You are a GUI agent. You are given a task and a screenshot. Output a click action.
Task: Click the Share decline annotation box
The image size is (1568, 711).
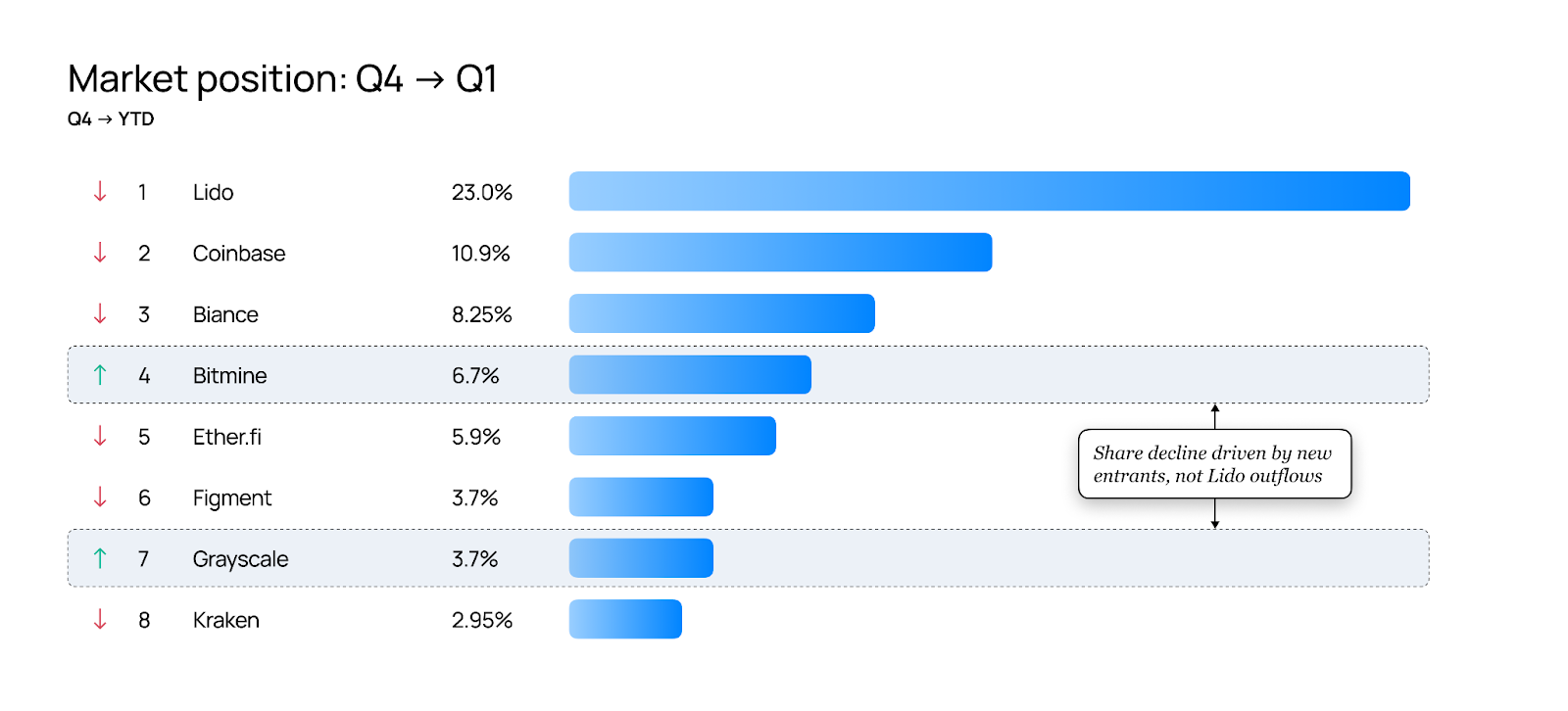point(1213,464)
